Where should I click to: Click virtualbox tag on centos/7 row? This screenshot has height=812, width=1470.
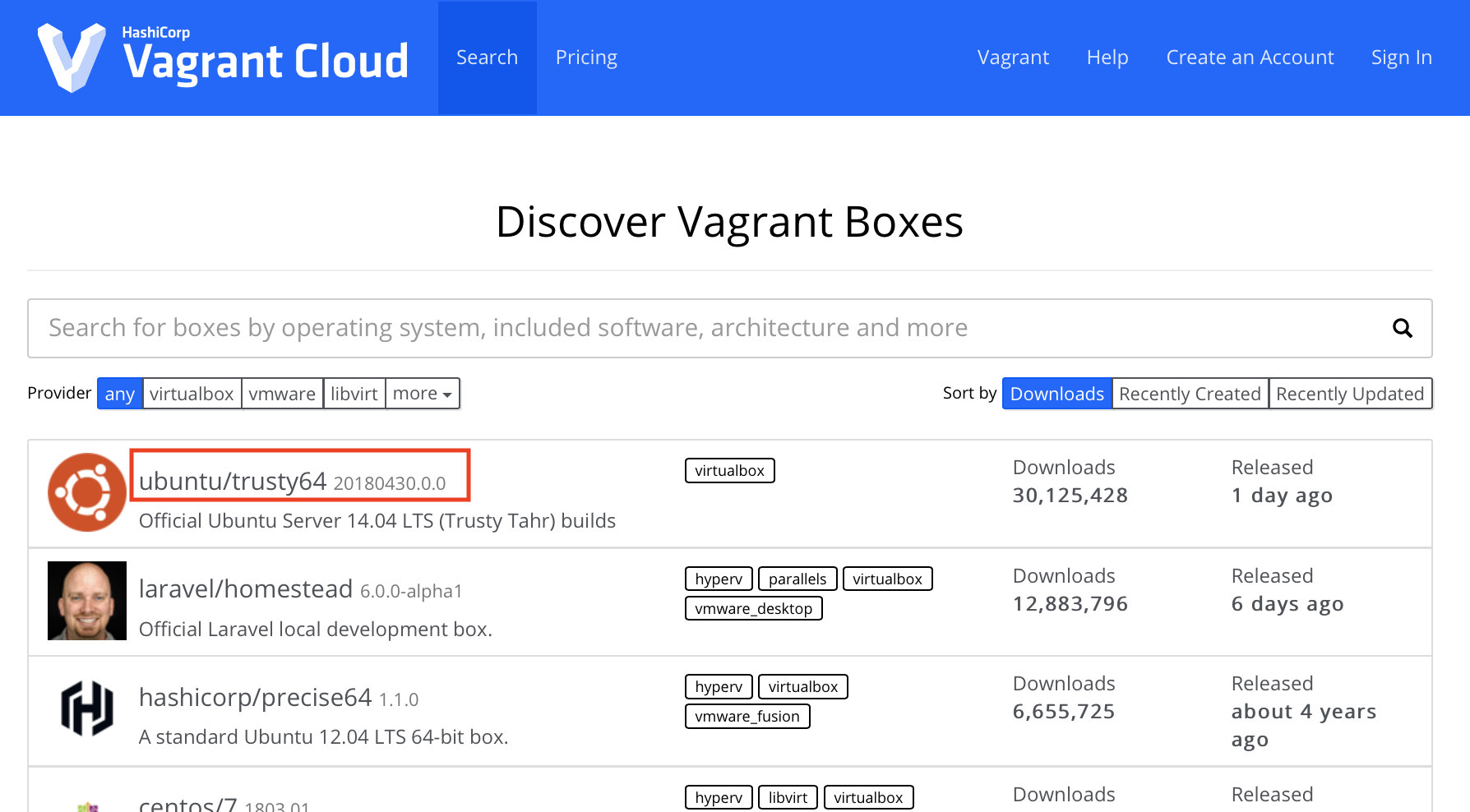click(868, 797)
